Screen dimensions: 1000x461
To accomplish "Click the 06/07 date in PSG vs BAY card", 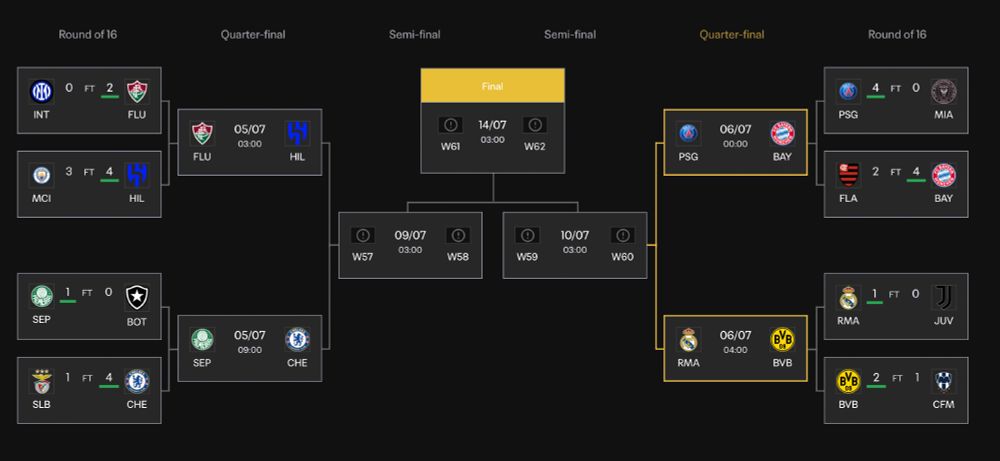I will click(735, 129).
